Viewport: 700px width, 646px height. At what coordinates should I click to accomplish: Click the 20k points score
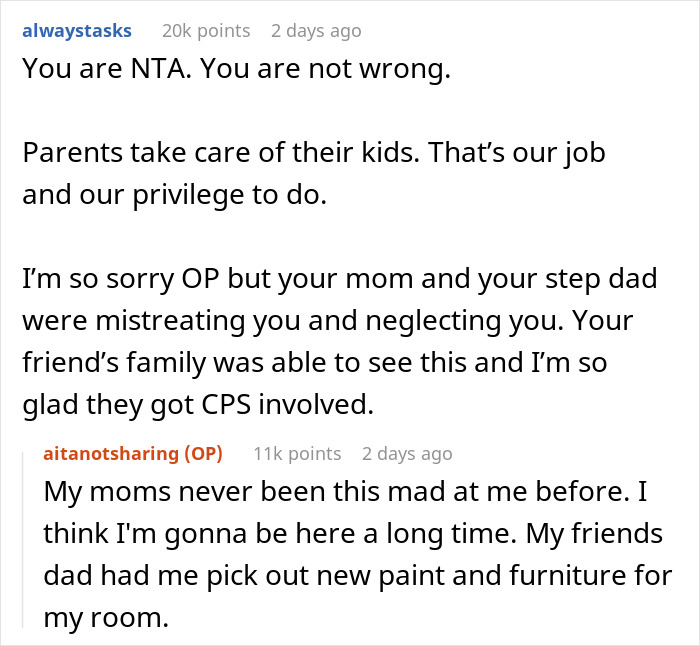(205, 31)
